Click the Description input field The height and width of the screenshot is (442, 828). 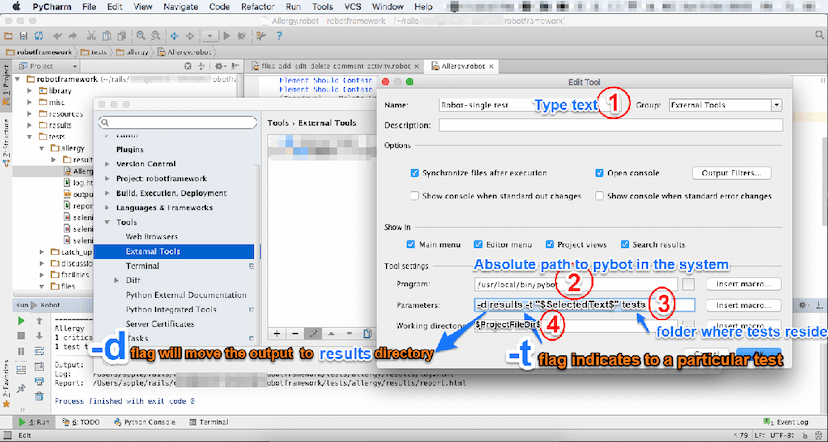point(610,125)
